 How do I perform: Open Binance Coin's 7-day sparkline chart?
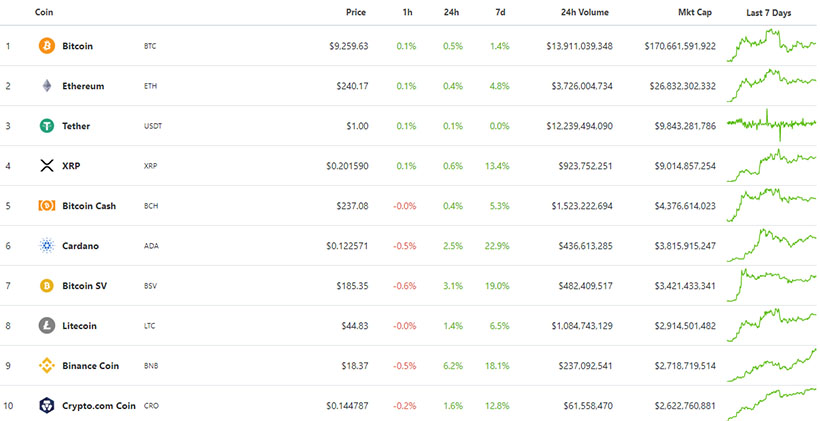771,365
